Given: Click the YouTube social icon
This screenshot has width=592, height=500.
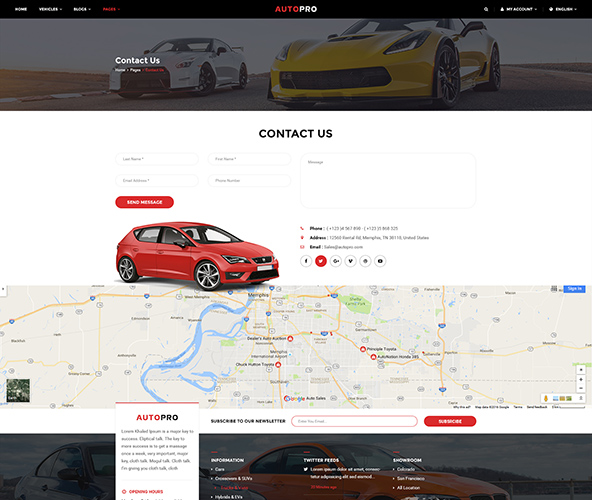Looking at the screenshot, I should coord(380,261).
